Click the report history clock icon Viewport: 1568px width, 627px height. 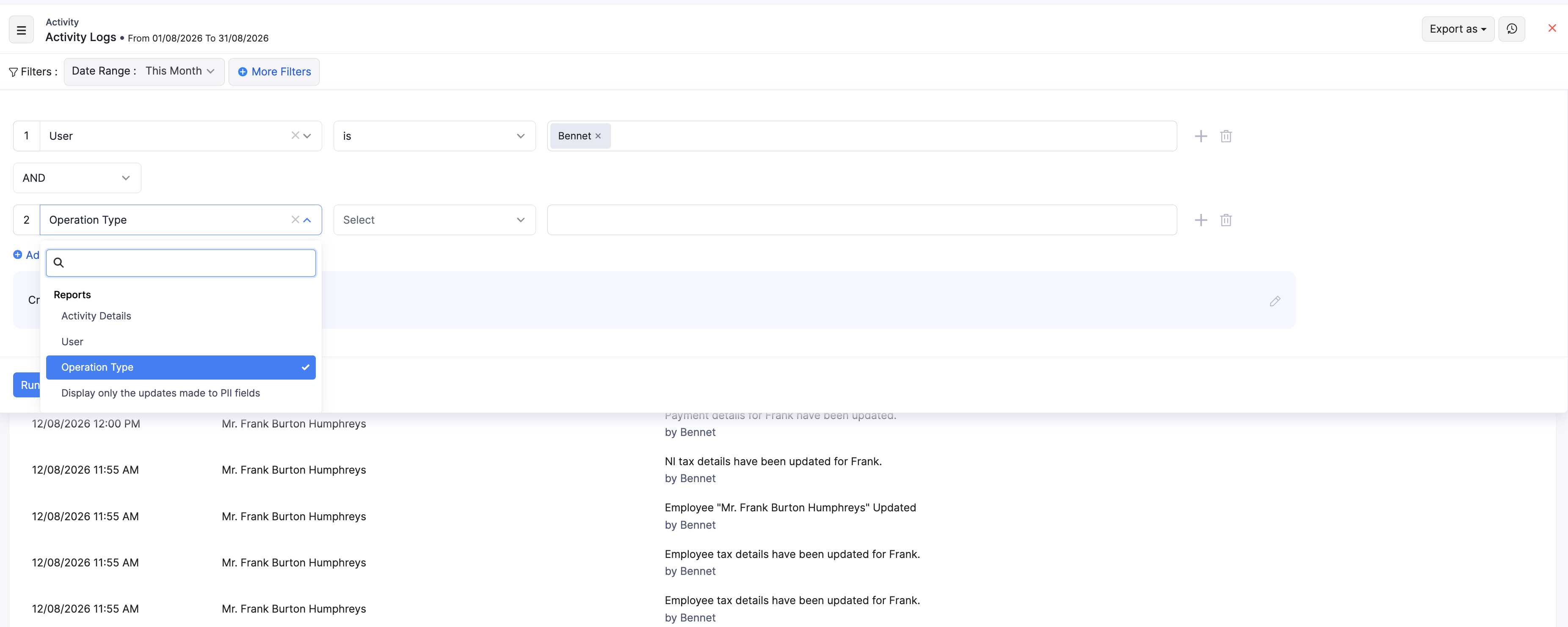[1511, 29]
